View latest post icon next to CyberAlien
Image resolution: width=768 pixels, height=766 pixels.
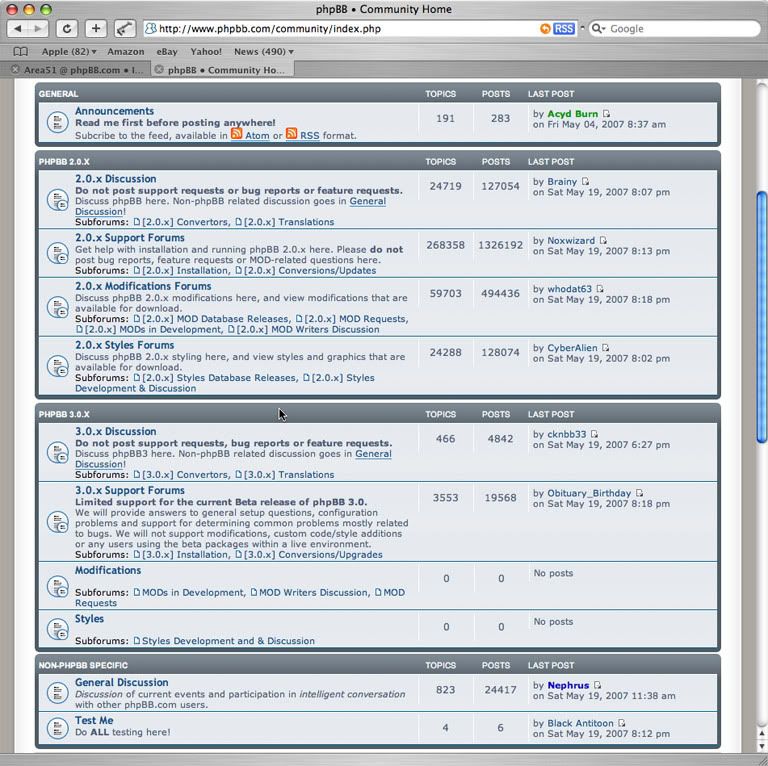pyautogui.click(x=605, y=347)
